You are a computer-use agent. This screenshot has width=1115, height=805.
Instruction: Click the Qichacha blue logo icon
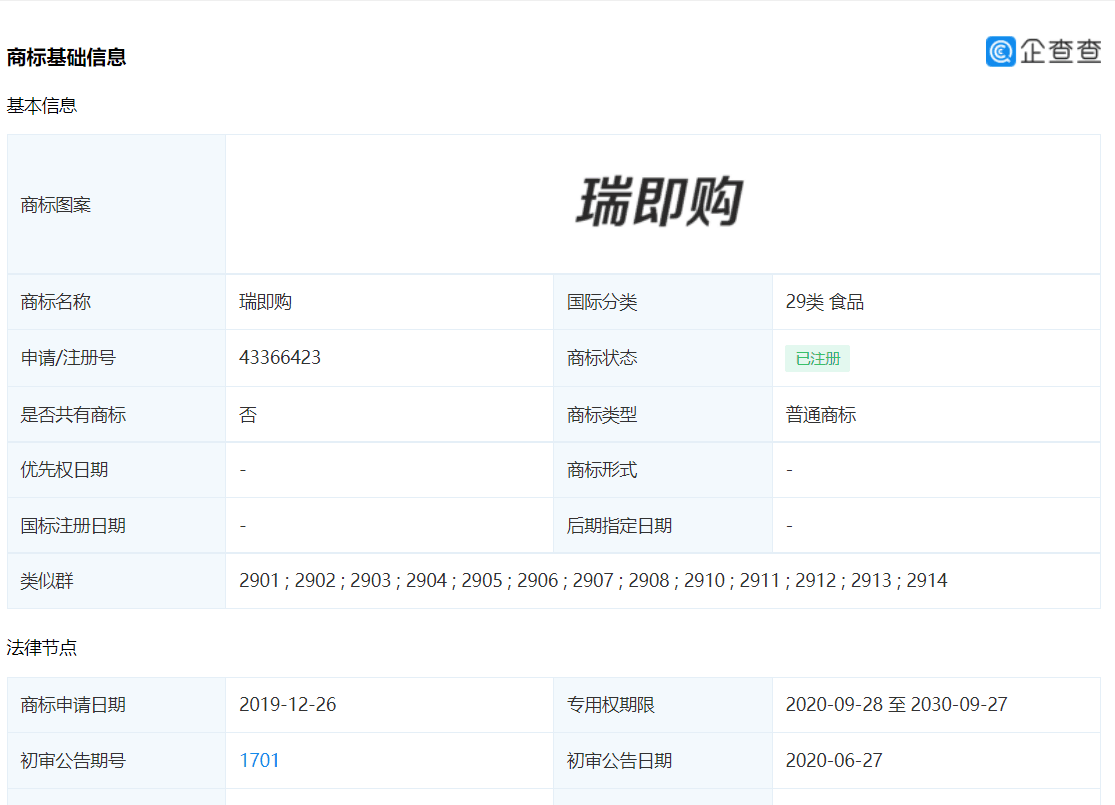1000,51
